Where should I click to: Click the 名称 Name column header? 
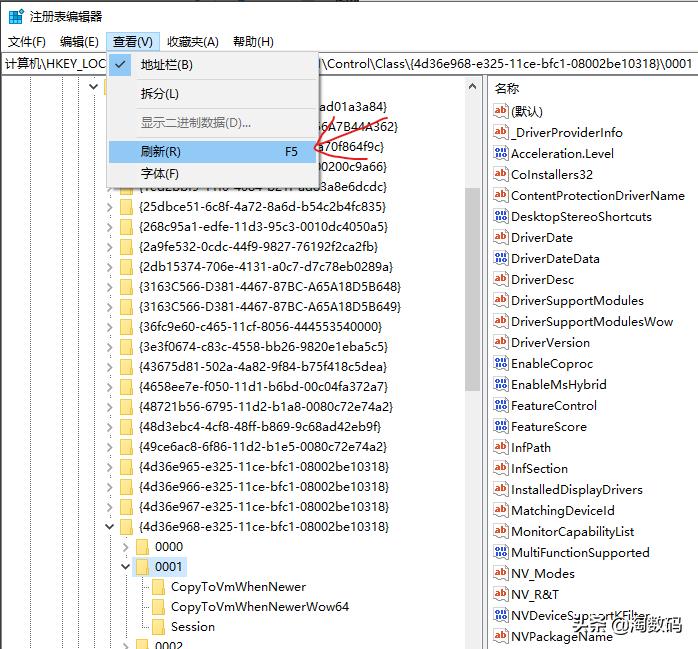click(507, 88)
